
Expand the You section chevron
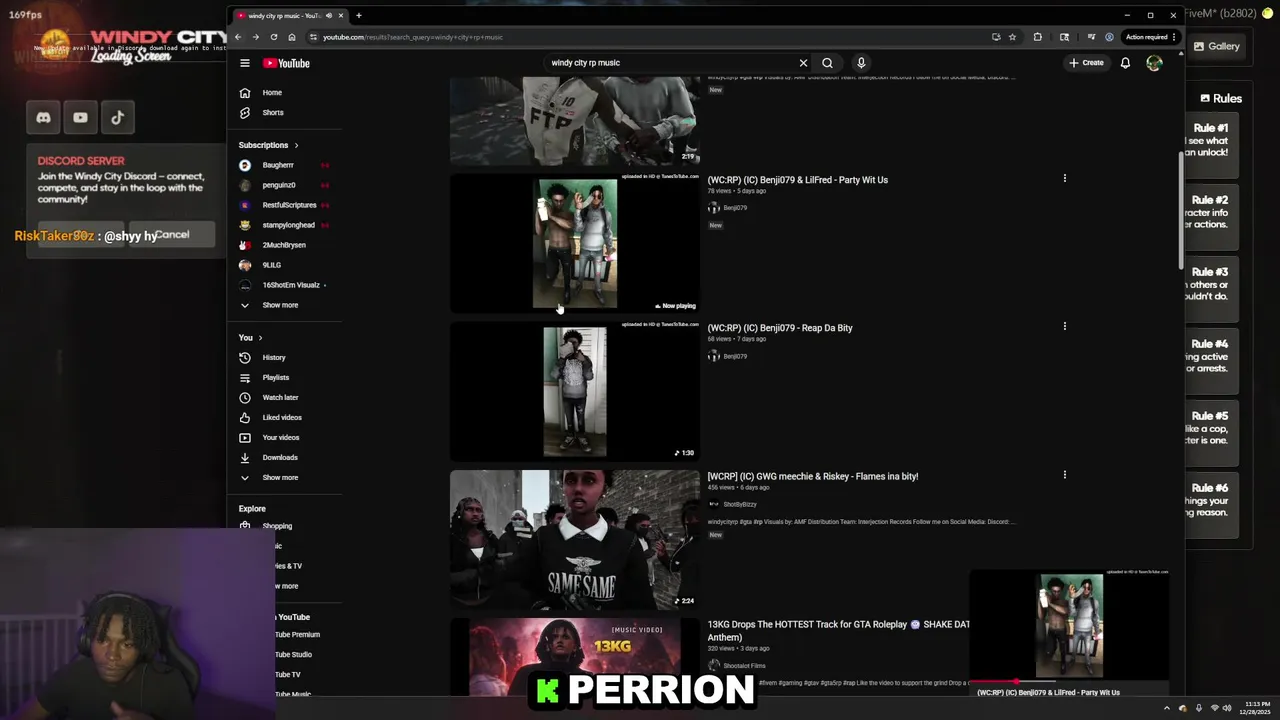click(260, 338)
